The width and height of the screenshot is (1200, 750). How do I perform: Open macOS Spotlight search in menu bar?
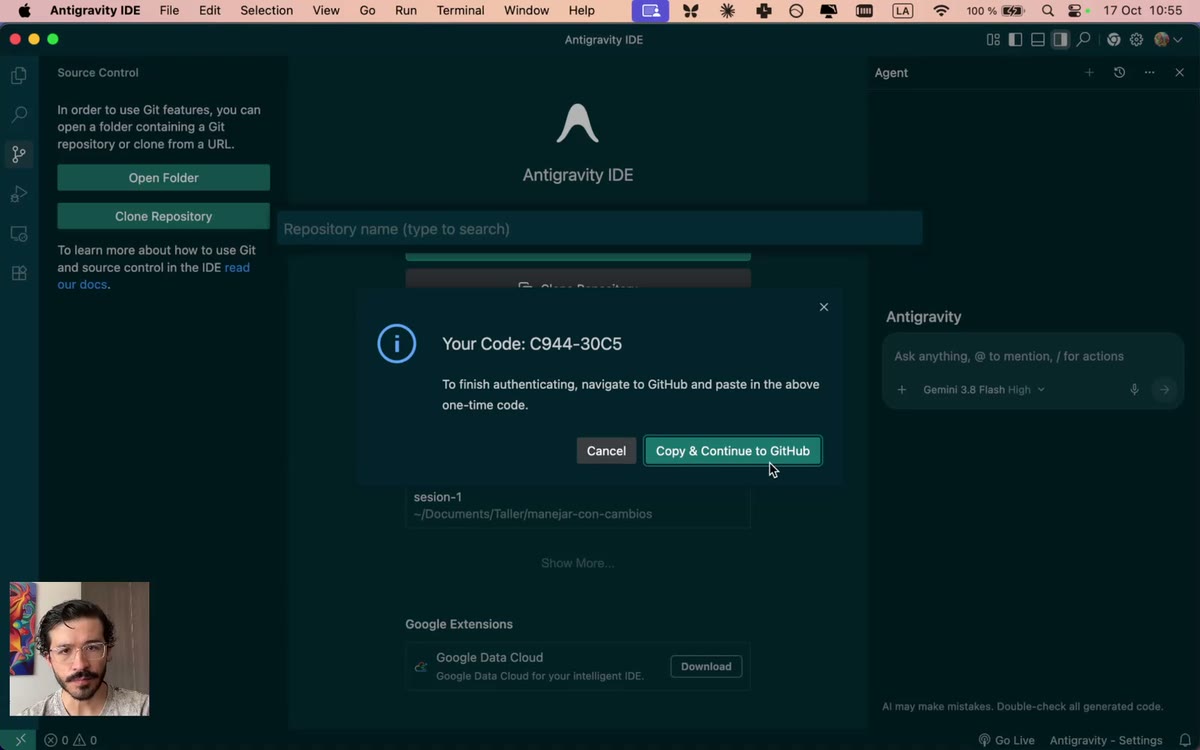(x=1047, y=11)
